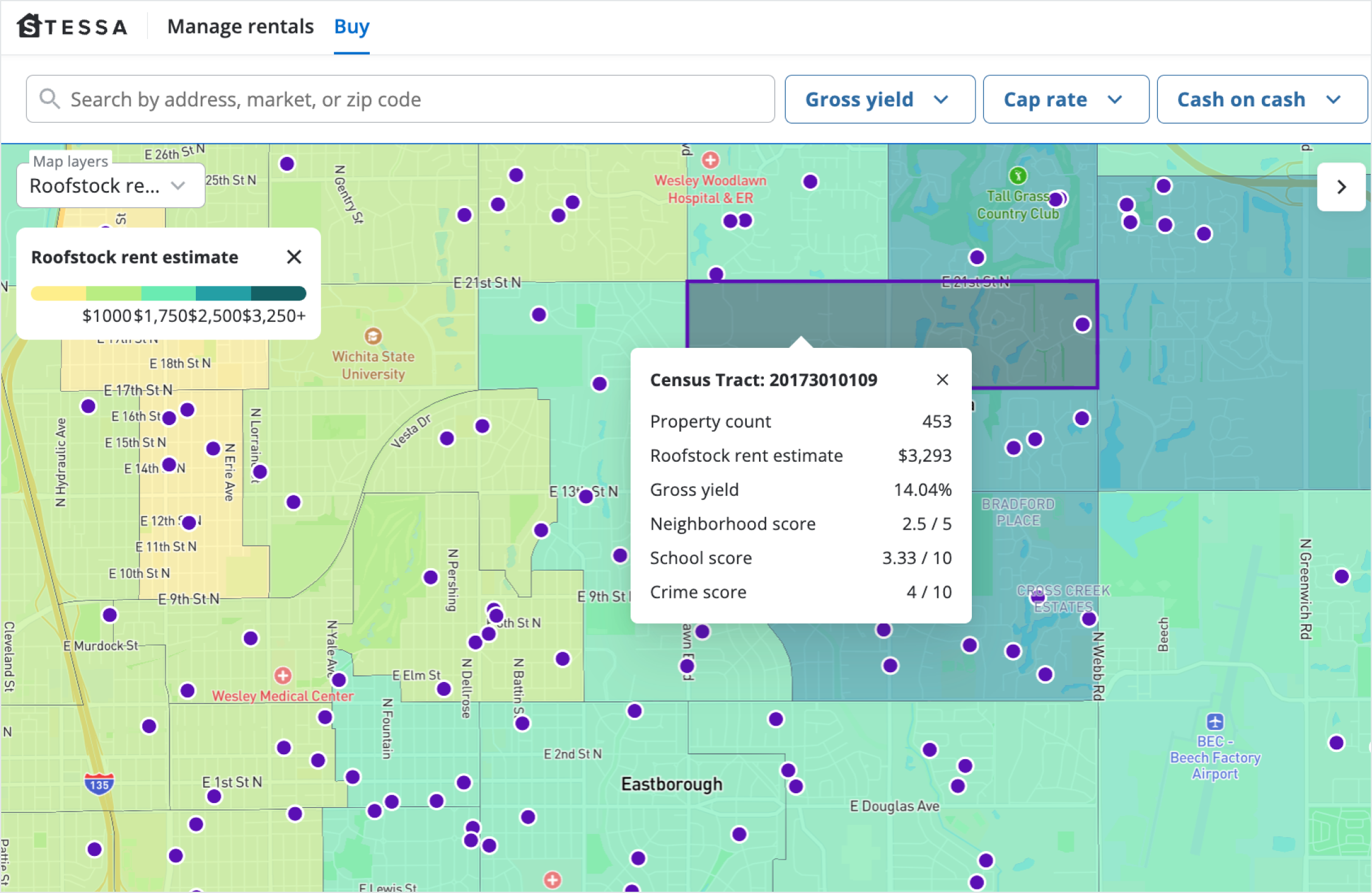The height and width of the screenshot is (893, 1372).
Task: Switch to the Buy tab
Action: click(351, 26)
